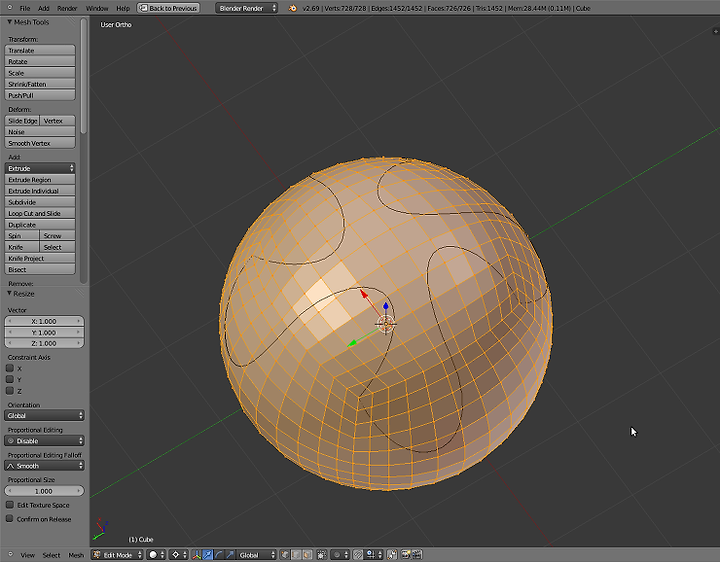
Task: Click the automerge editing icon
Action: tap(392, 555)
